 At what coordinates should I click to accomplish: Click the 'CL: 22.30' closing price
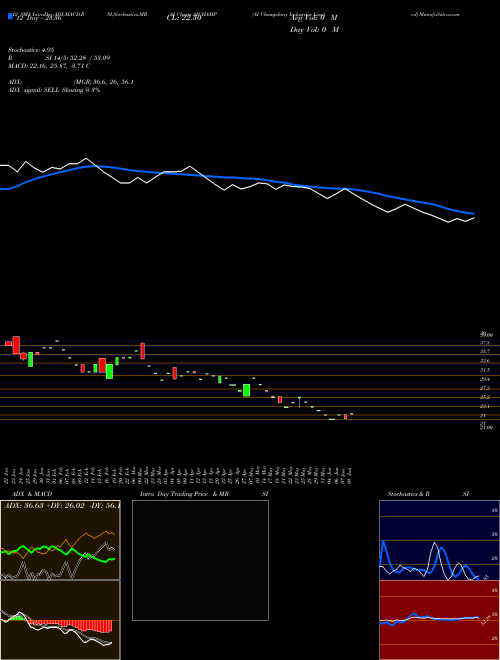(184, 18)
